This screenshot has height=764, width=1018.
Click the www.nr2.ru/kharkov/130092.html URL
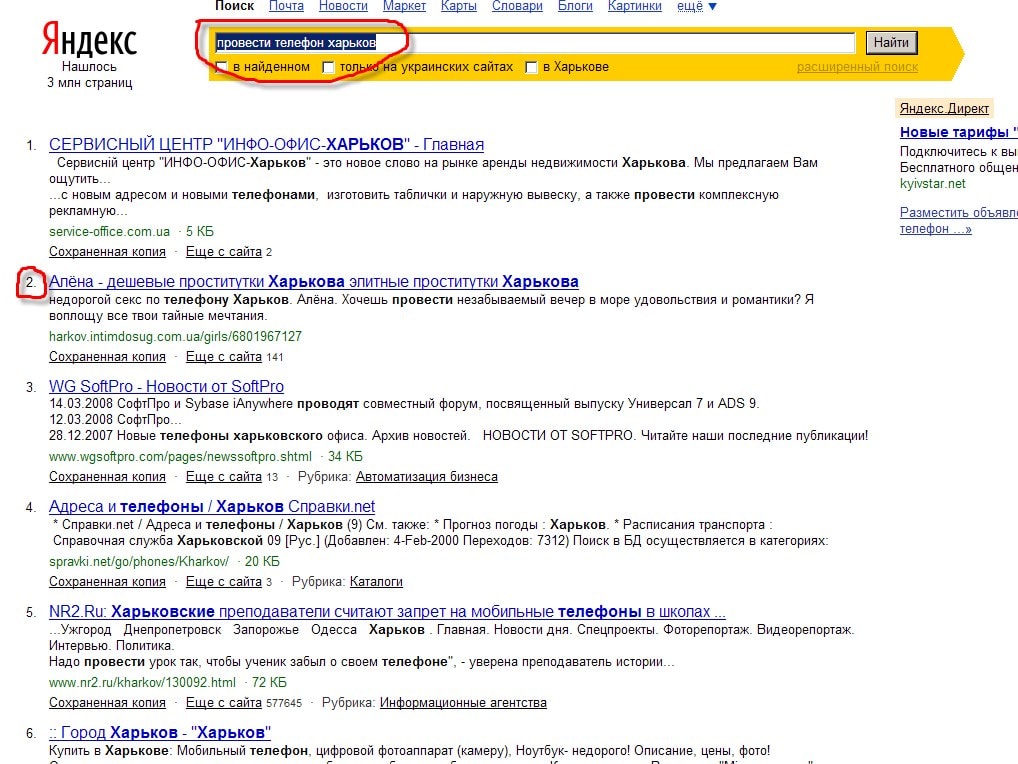click(142, 683)
